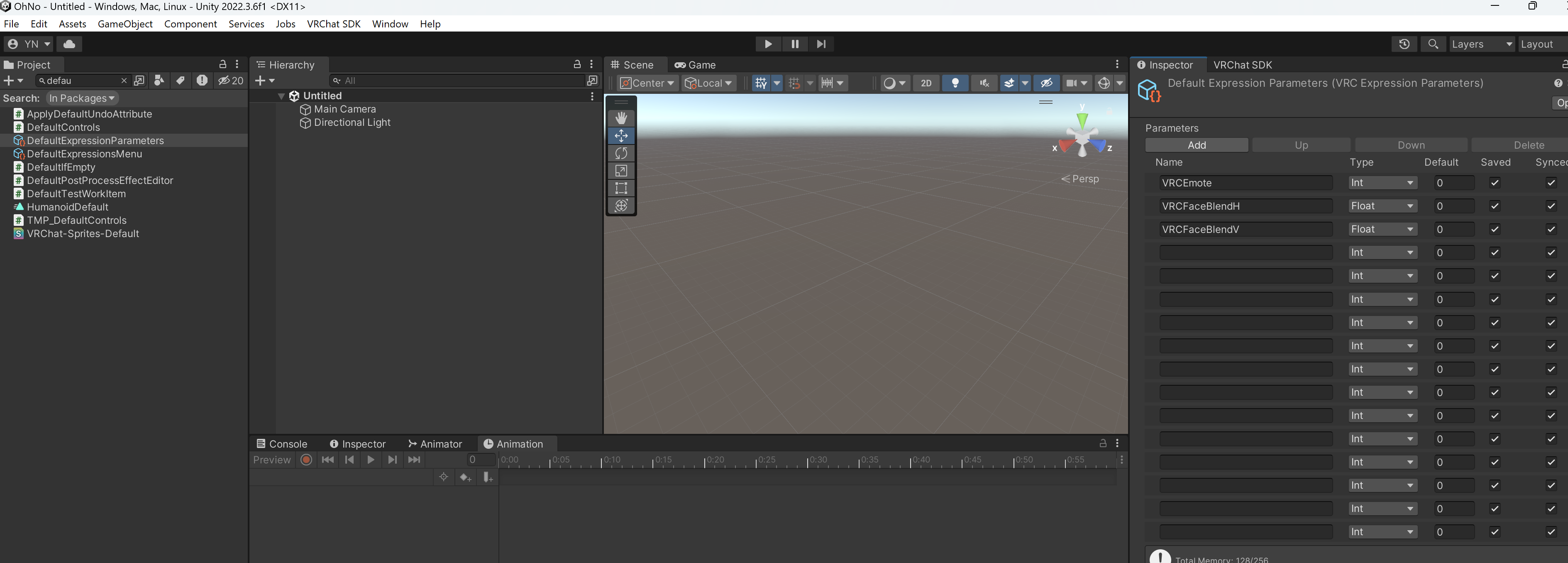The width and height of the screenshot is (1568, 563).
Task: Lock the Project panel
Action: [223, 64]
